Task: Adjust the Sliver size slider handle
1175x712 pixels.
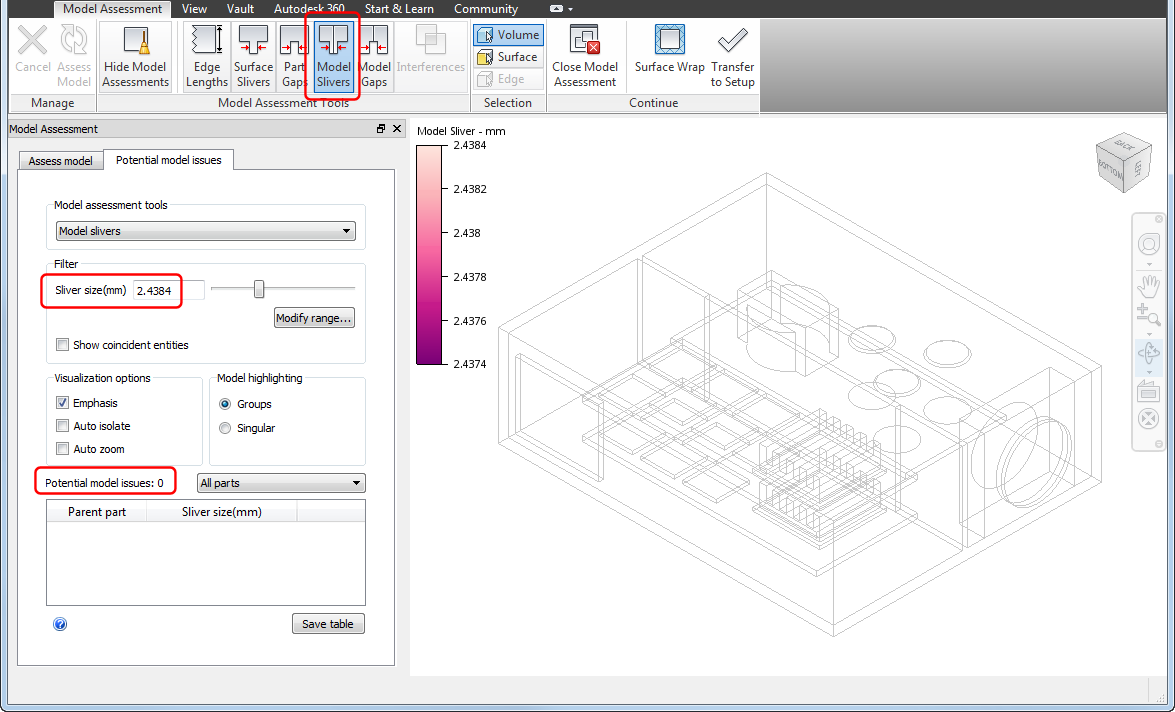Action: pos(259,289)
